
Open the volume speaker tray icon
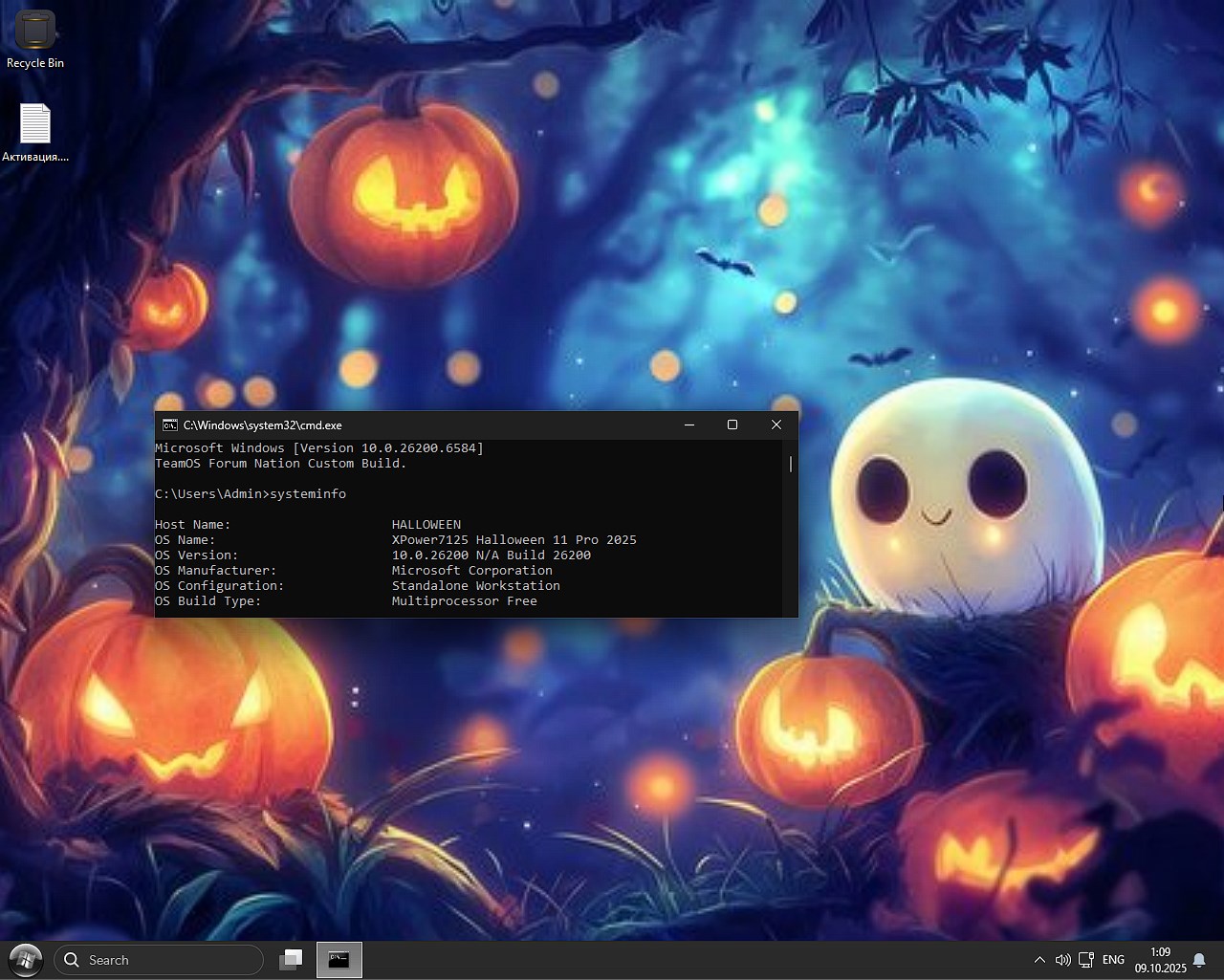pos(1062,960)
